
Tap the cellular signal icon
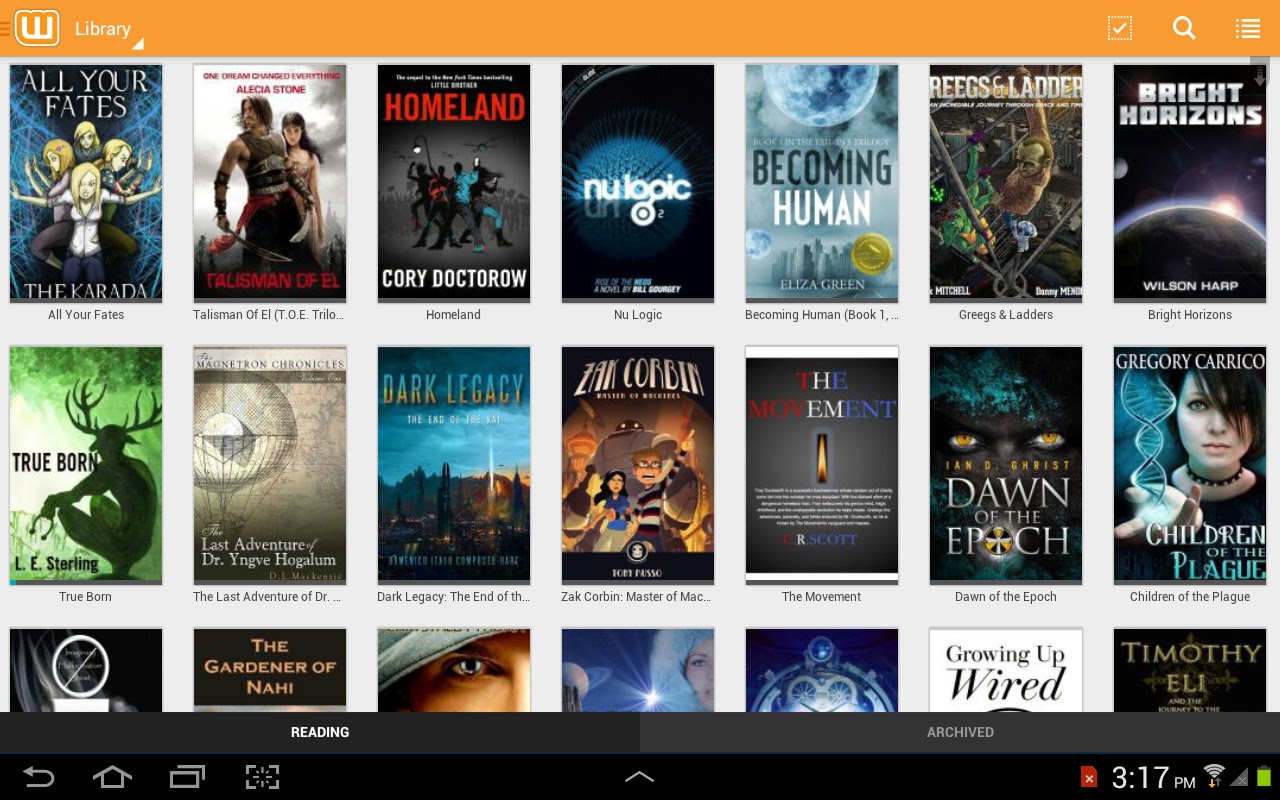[x=1239, y=777]
